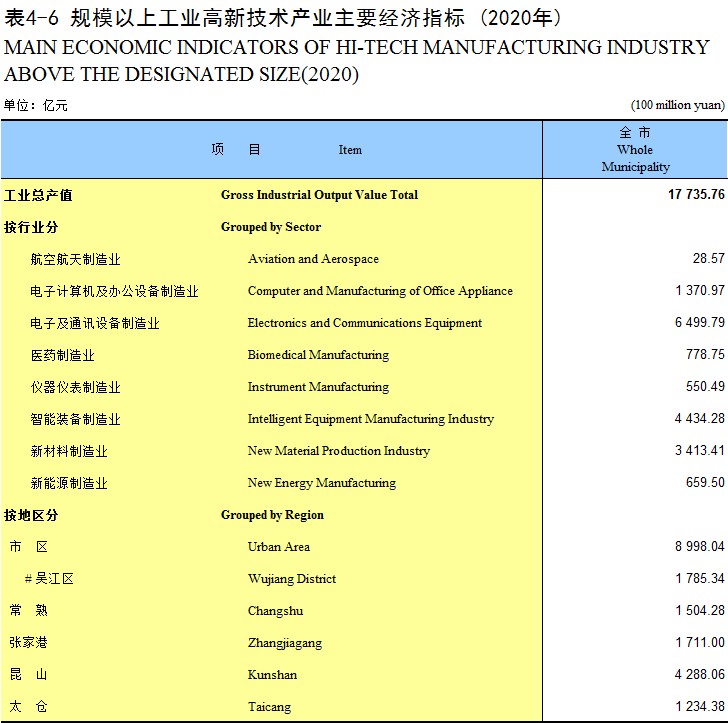The height and width of the screenshot is (723, 728).
Task: Select the New Energy Manufacturing value 659.50
Action: click(x=705, y=482)
